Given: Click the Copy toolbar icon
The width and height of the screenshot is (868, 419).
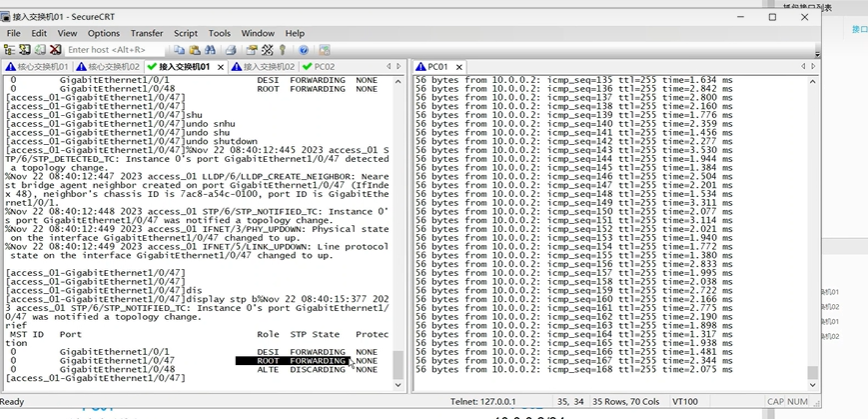Looking at the screenshot, I should pos(179,50).
